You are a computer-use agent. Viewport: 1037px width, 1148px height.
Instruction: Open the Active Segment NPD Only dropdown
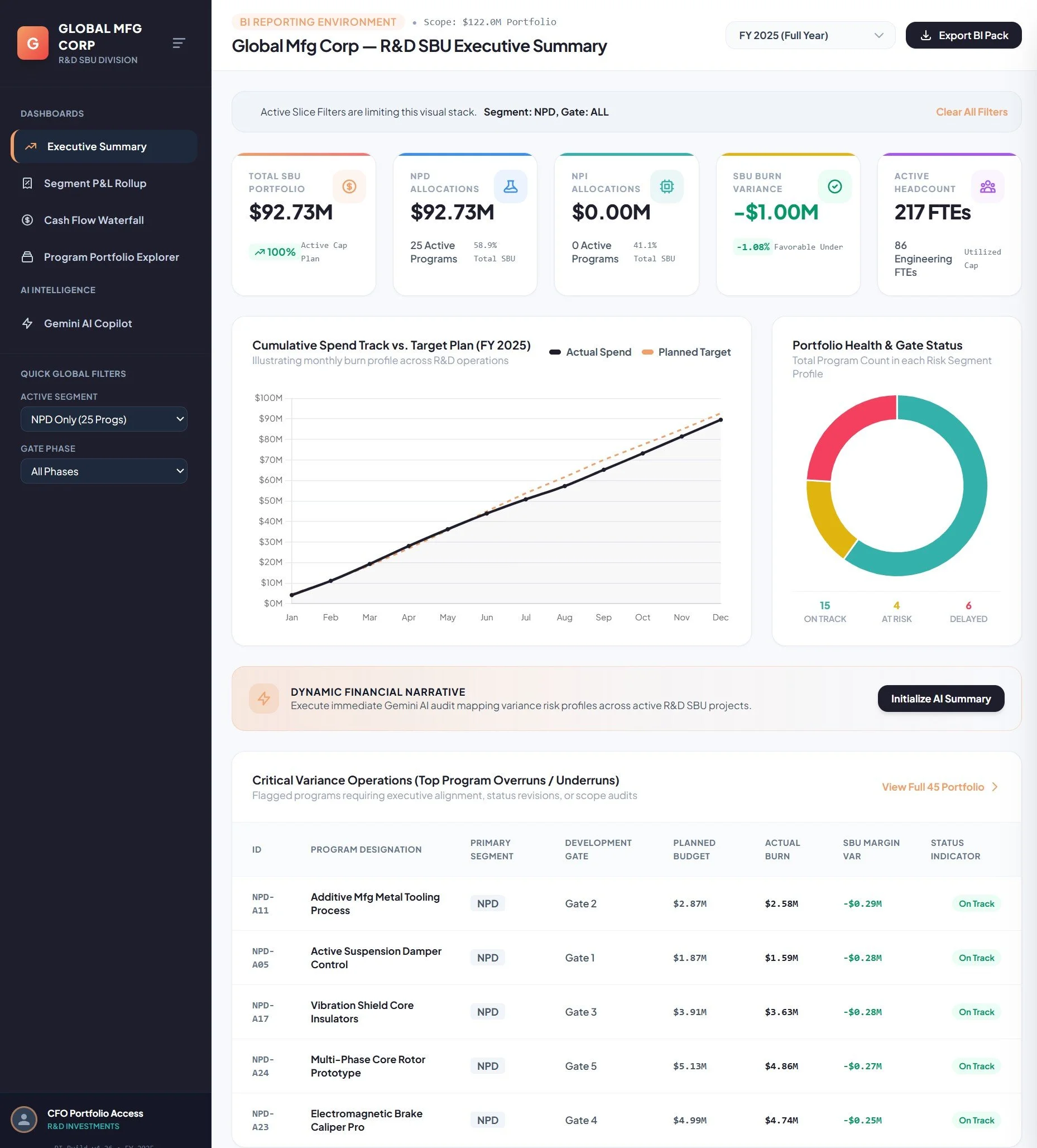click(x=104, y=419)
